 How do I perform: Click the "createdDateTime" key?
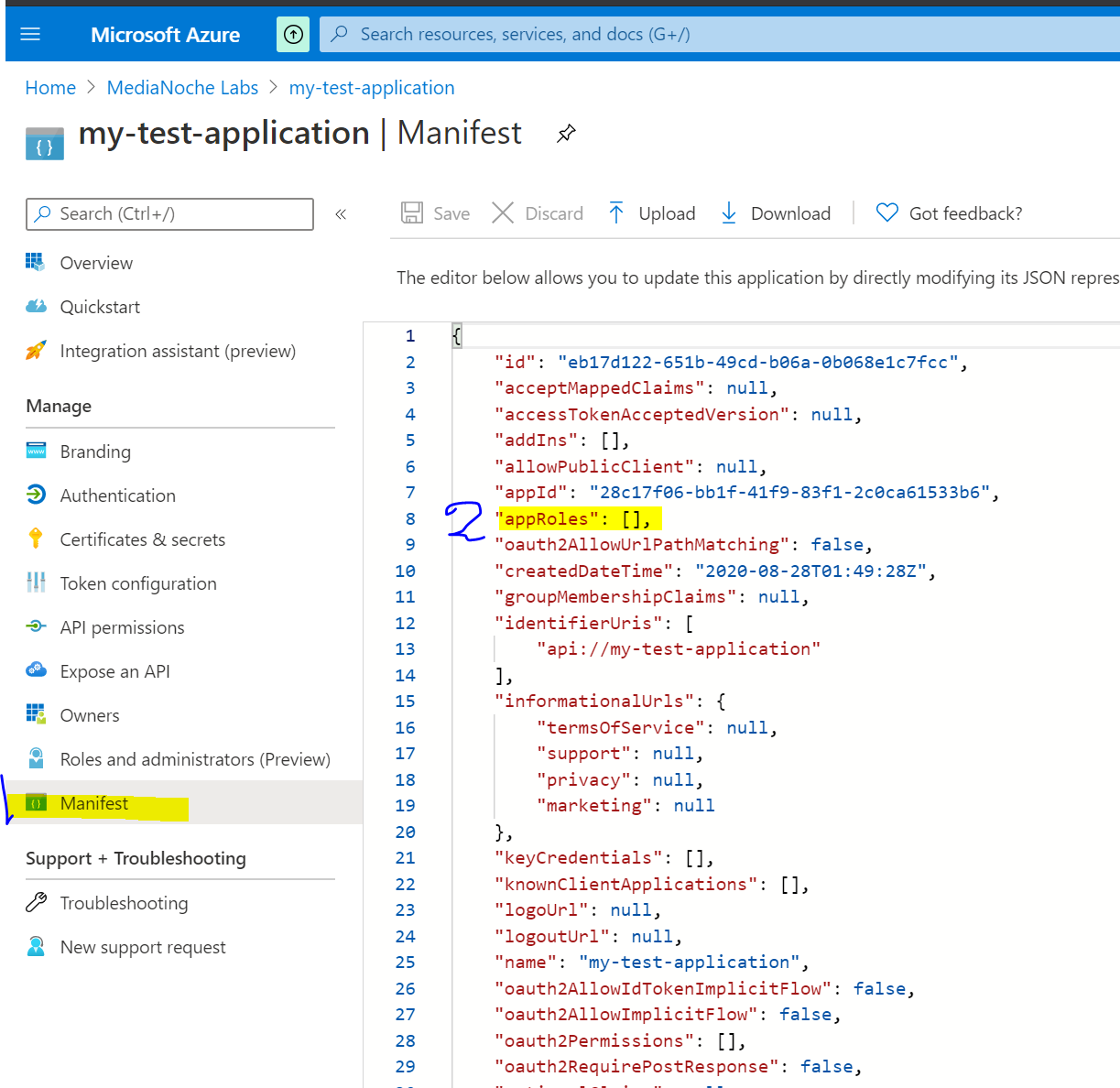583,571
